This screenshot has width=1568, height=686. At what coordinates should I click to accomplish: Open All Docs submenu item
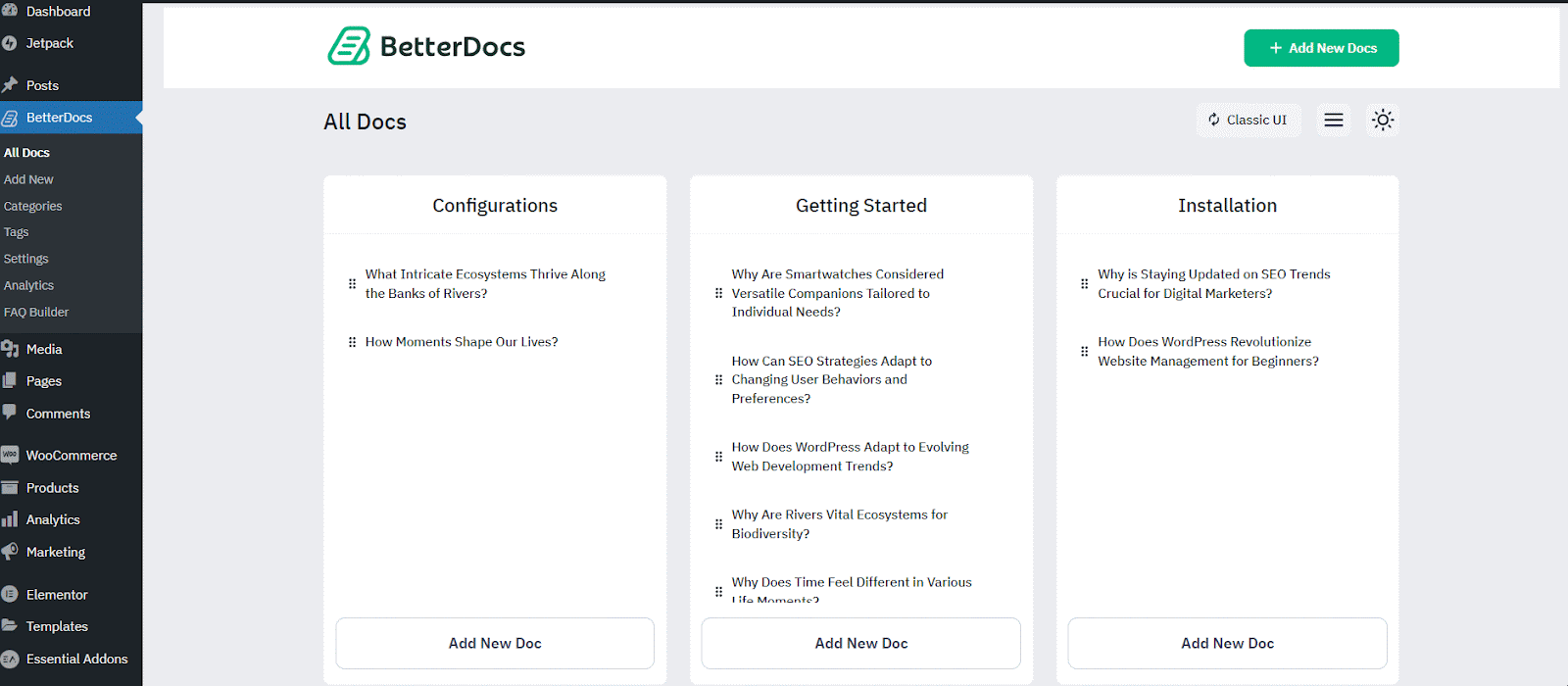pyautogui.click(x=26, y=153)
